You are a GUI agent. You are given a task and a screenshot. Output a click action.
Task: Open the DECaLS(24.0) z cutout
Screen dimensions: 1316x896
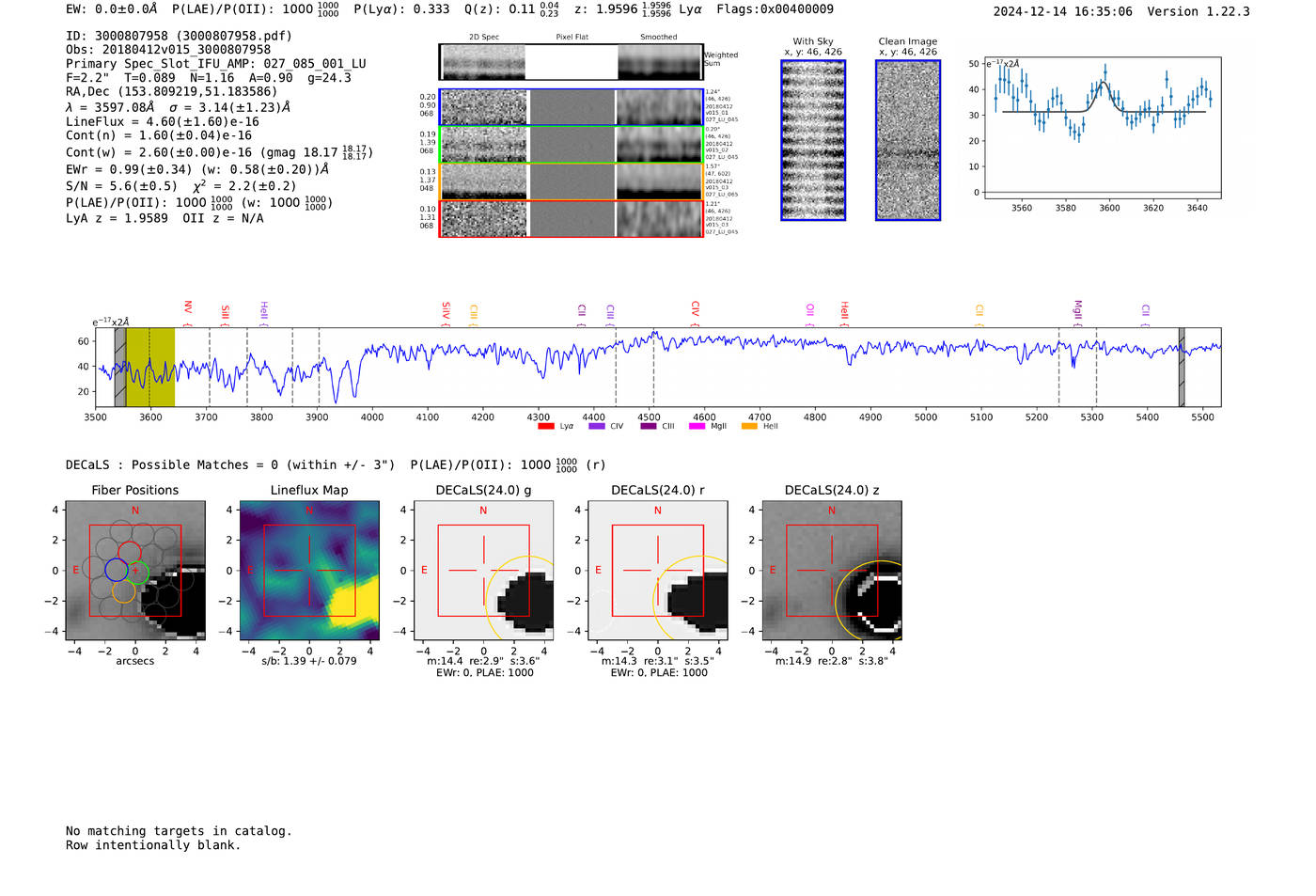(x=832, y=571)
